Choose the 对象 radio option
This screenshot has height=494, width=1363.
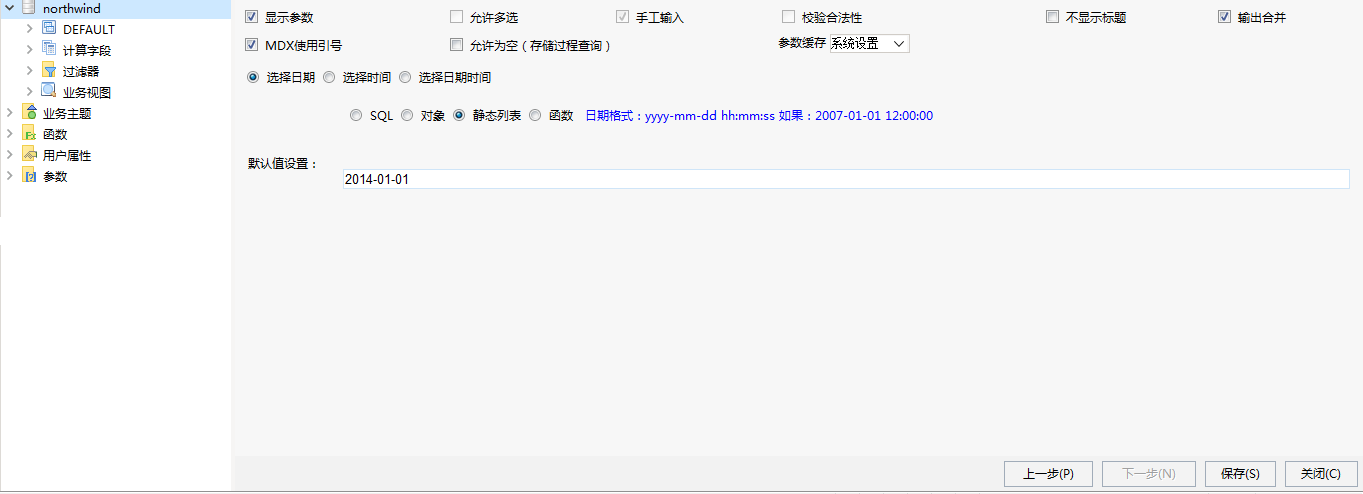(407, 115)
